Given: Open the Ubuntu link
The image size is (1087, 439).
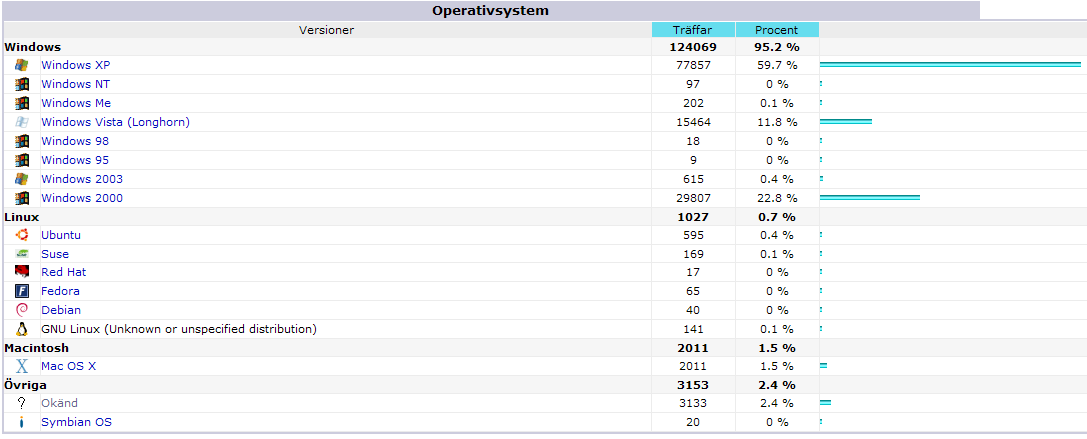Looking at the screenshot, I should click(61, 235).
